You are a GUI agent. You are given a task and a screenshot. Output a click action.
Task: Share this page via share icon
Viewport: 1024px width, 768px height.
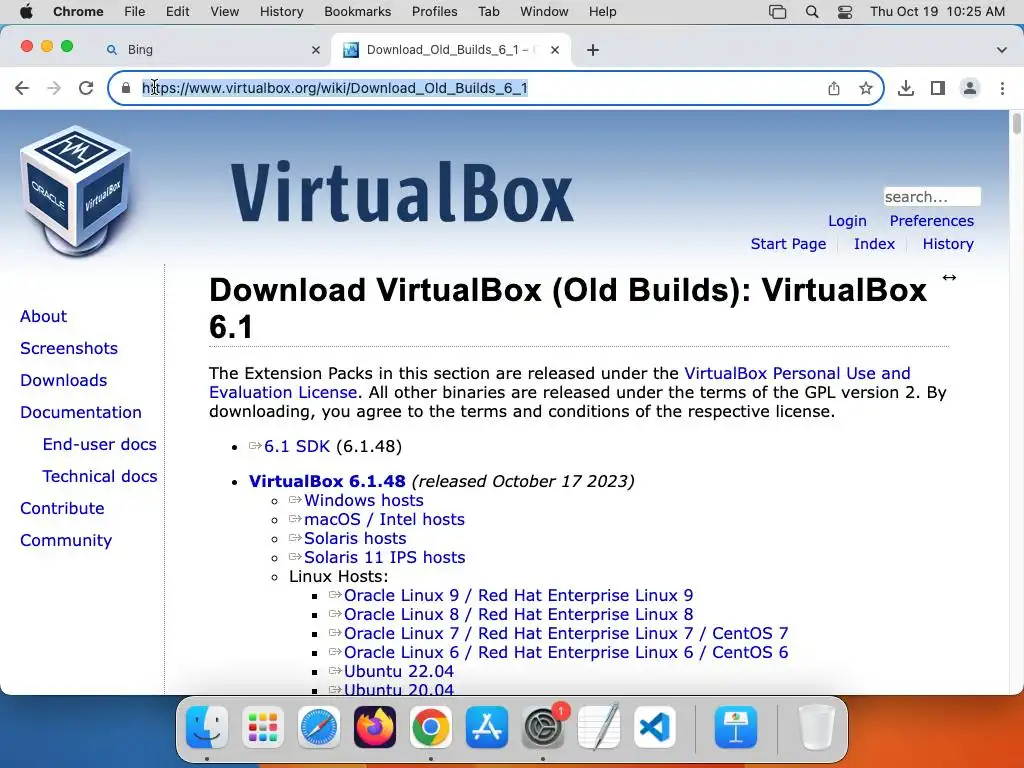[x=834, y=88]
